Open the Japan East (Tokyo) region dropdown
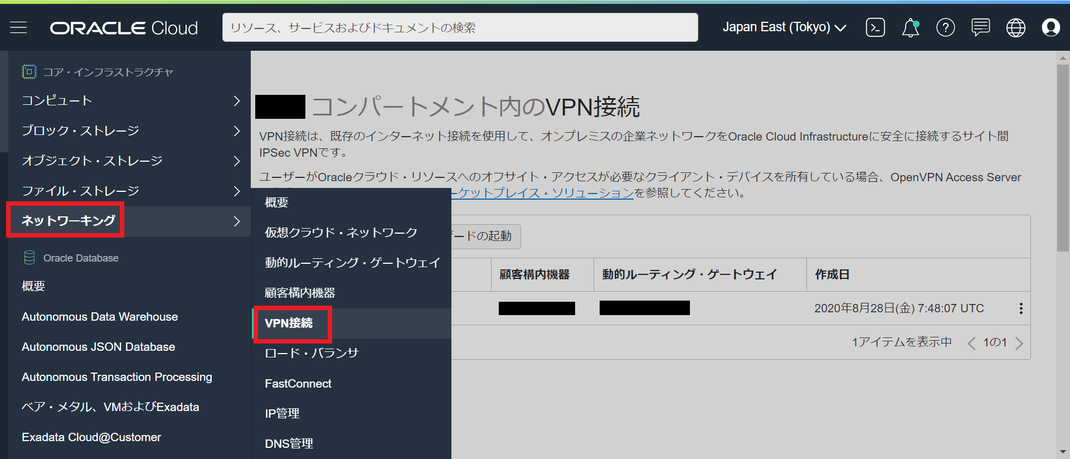Viewport: 1070px width, 459px height. click(x=785, y=28)
